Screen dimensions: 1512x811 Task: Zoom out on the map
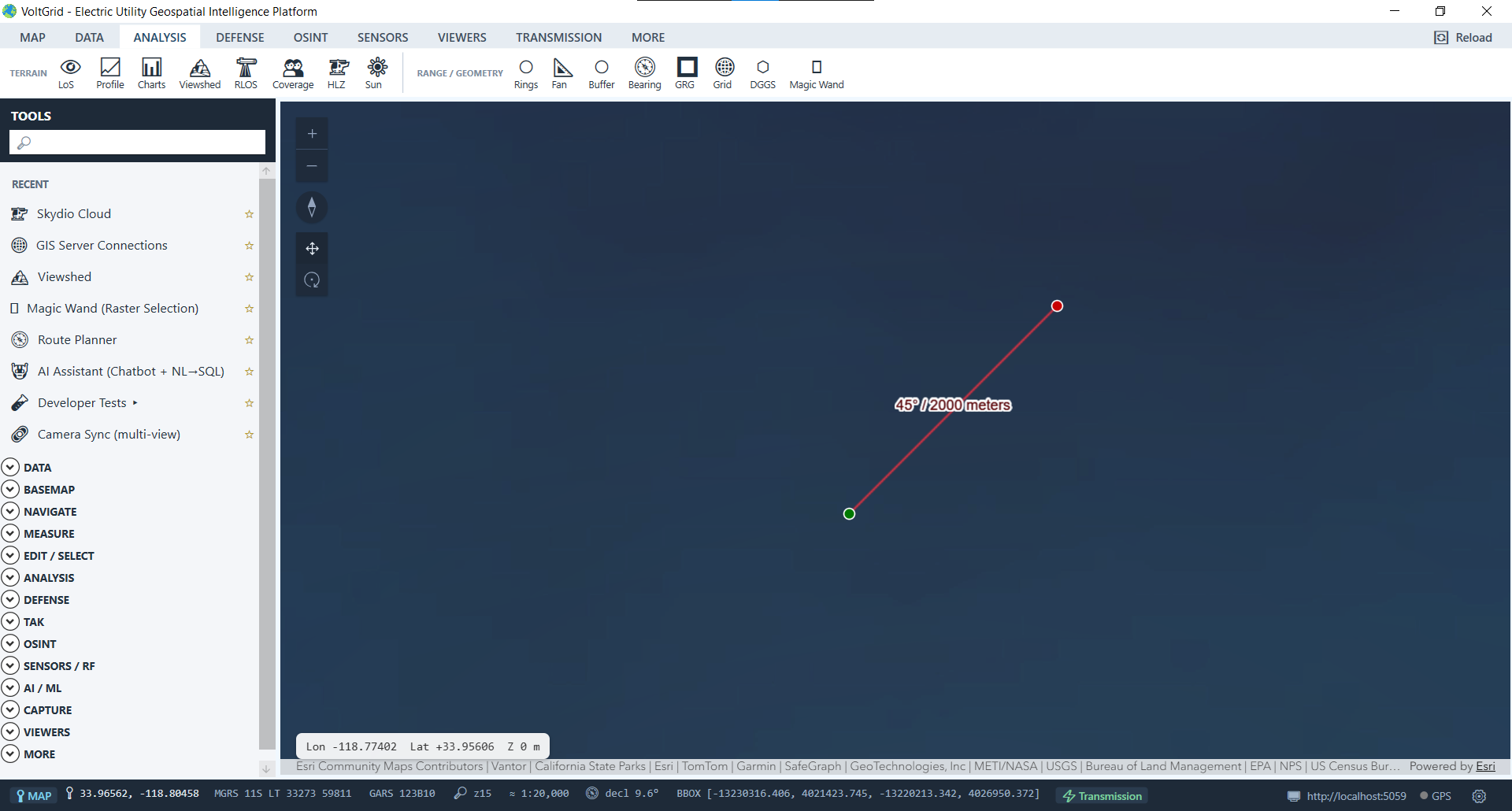tap(312, 166)
